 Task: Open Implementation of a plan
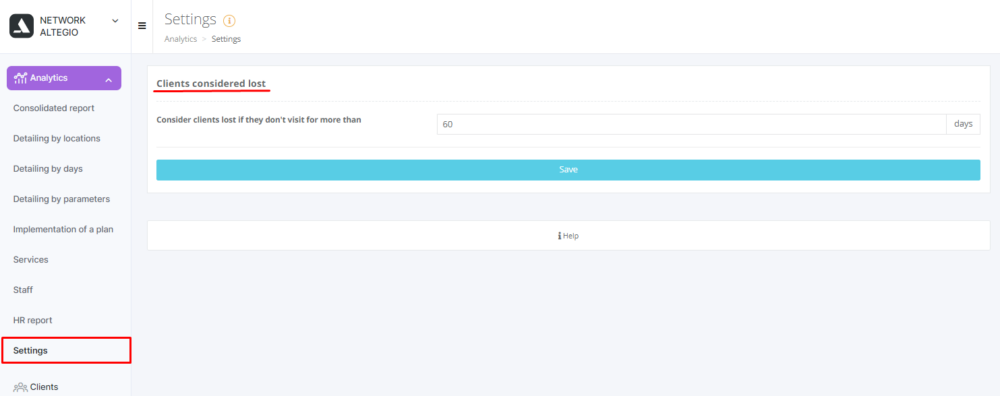(x=63, y=230)
